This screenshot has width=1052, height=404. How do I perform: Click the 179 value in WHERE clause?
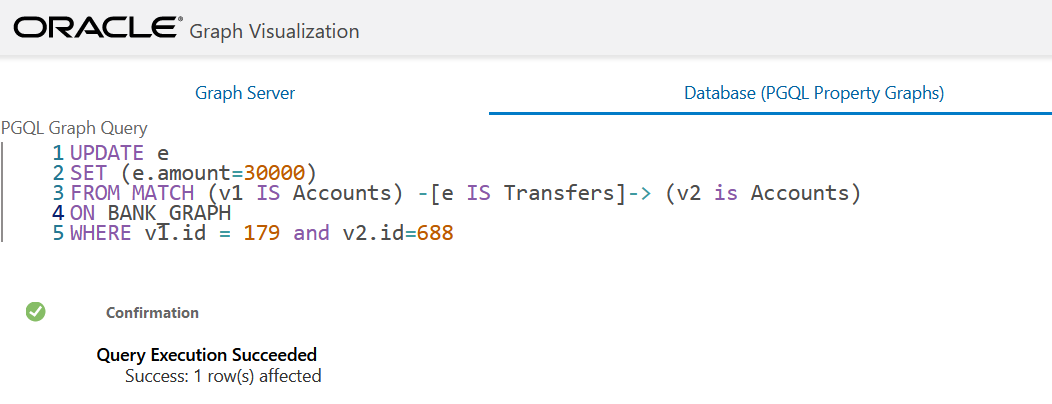262,234
